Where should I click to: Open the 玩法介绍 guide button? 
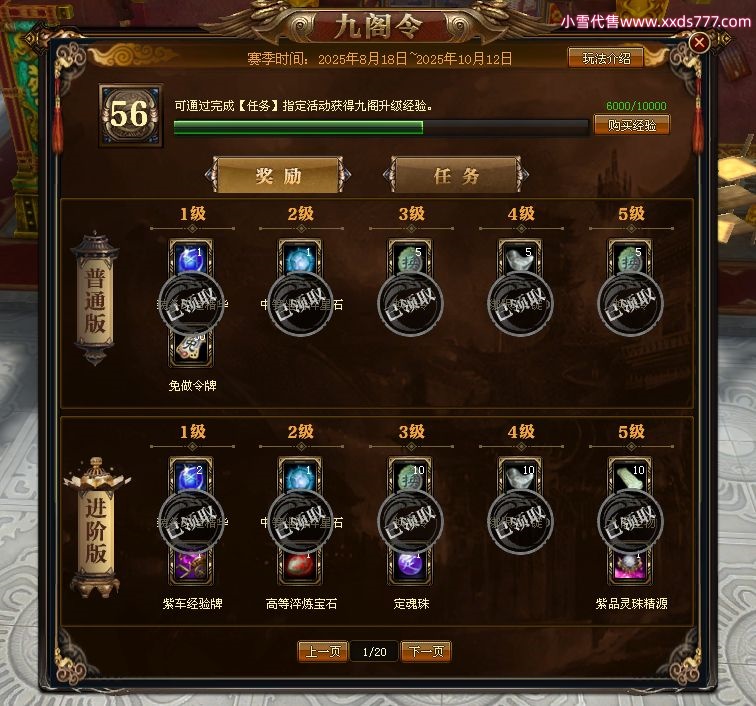pos(606,58)
